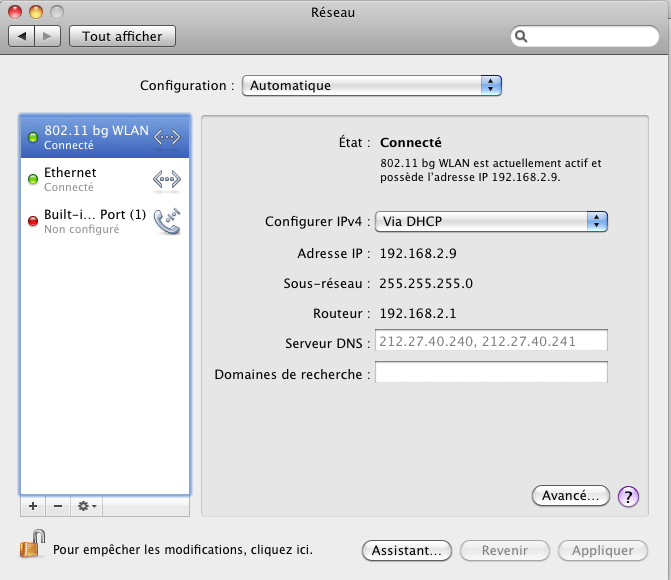Select the Ethernet service in list

point(105,179)
